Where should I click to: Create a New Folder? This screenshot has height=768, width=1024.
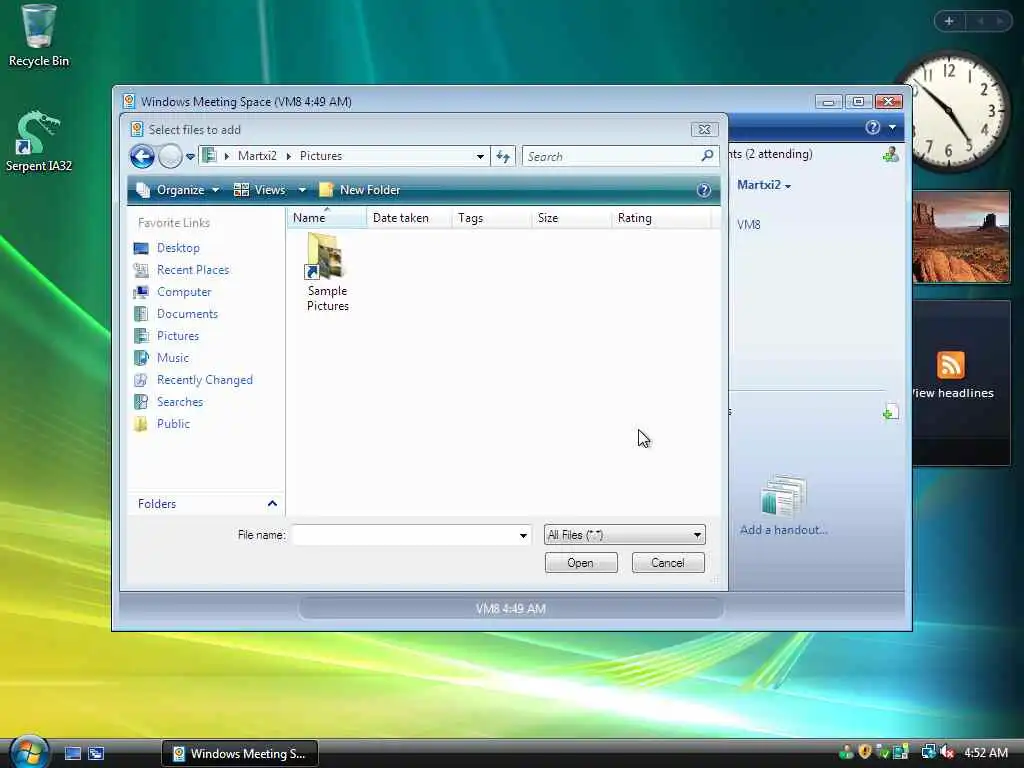point(359,190)
